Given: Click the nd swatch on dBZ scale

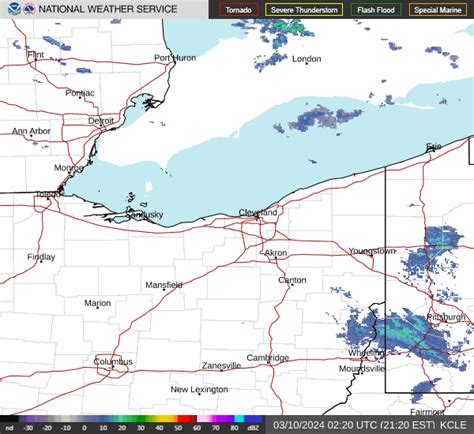Looking at the screenshot, I should pyautogui.click(x=9, y=419).
